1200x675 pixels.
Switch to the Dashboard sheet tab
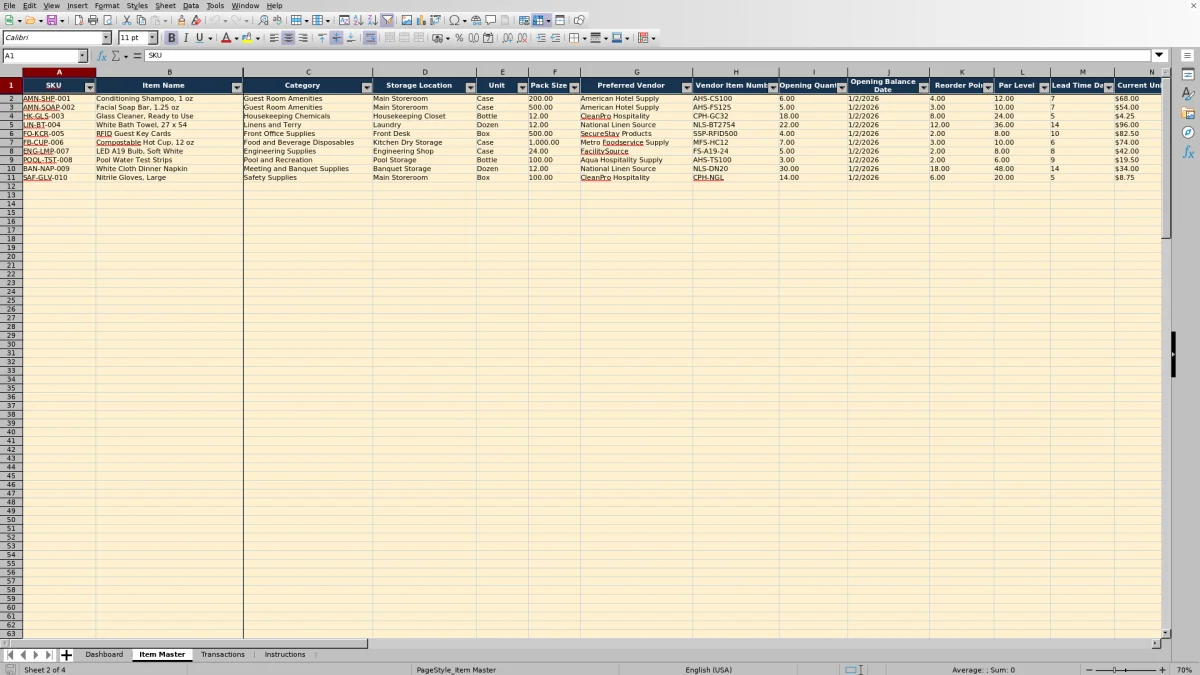point(104,654)
